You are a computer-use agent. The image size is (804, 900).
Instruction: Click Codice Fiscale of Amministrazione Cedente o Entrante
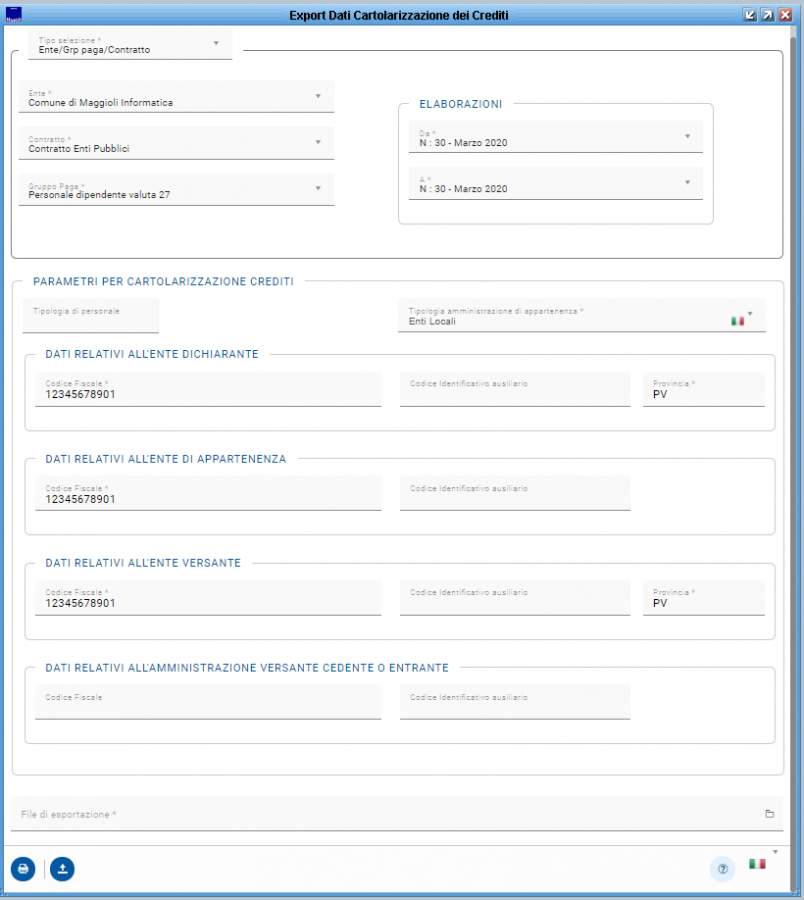pos(208,702)
